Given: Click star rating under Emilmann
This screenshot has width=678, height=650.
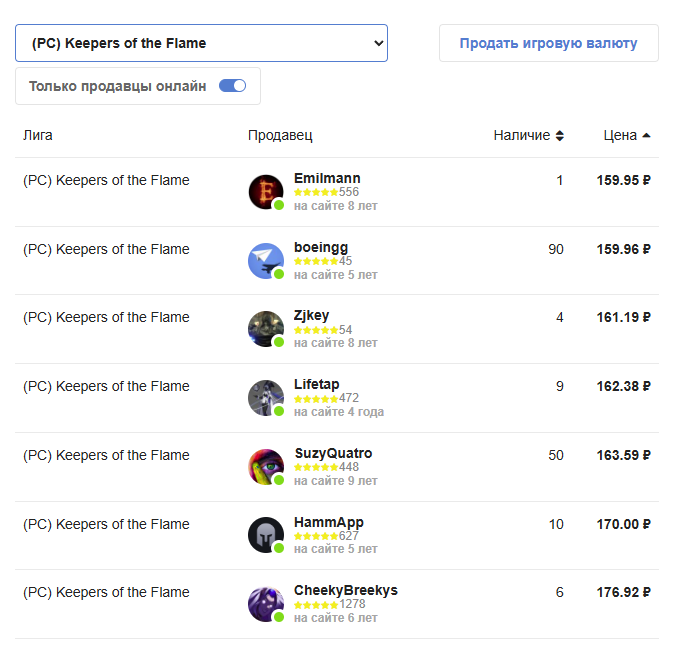Looking at the screenshot, I should click(315, 192).
